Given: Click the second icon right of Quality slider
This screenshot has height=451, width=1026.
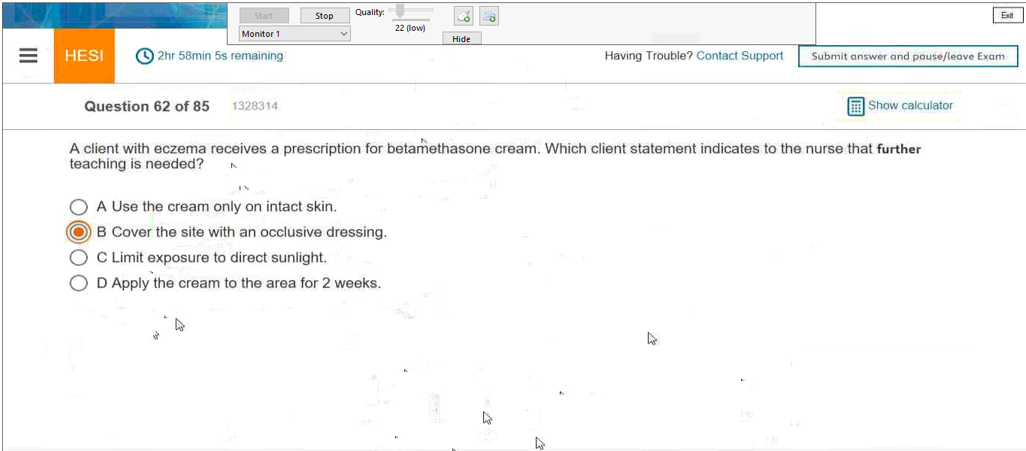Looking at the screenshot, I should 489,16.
